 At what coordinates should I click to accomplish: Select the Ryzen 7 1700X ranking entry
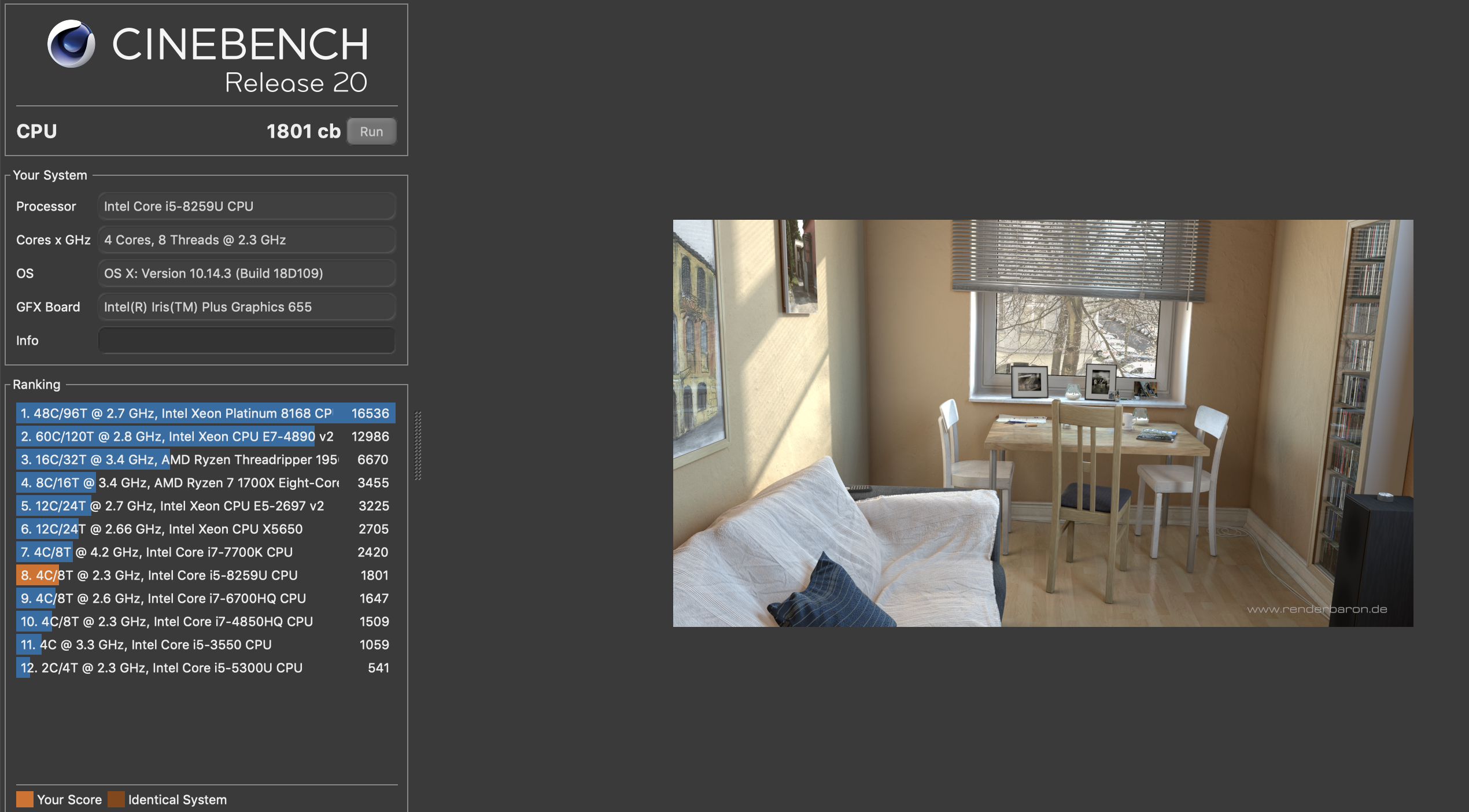(x=202, y=482)
